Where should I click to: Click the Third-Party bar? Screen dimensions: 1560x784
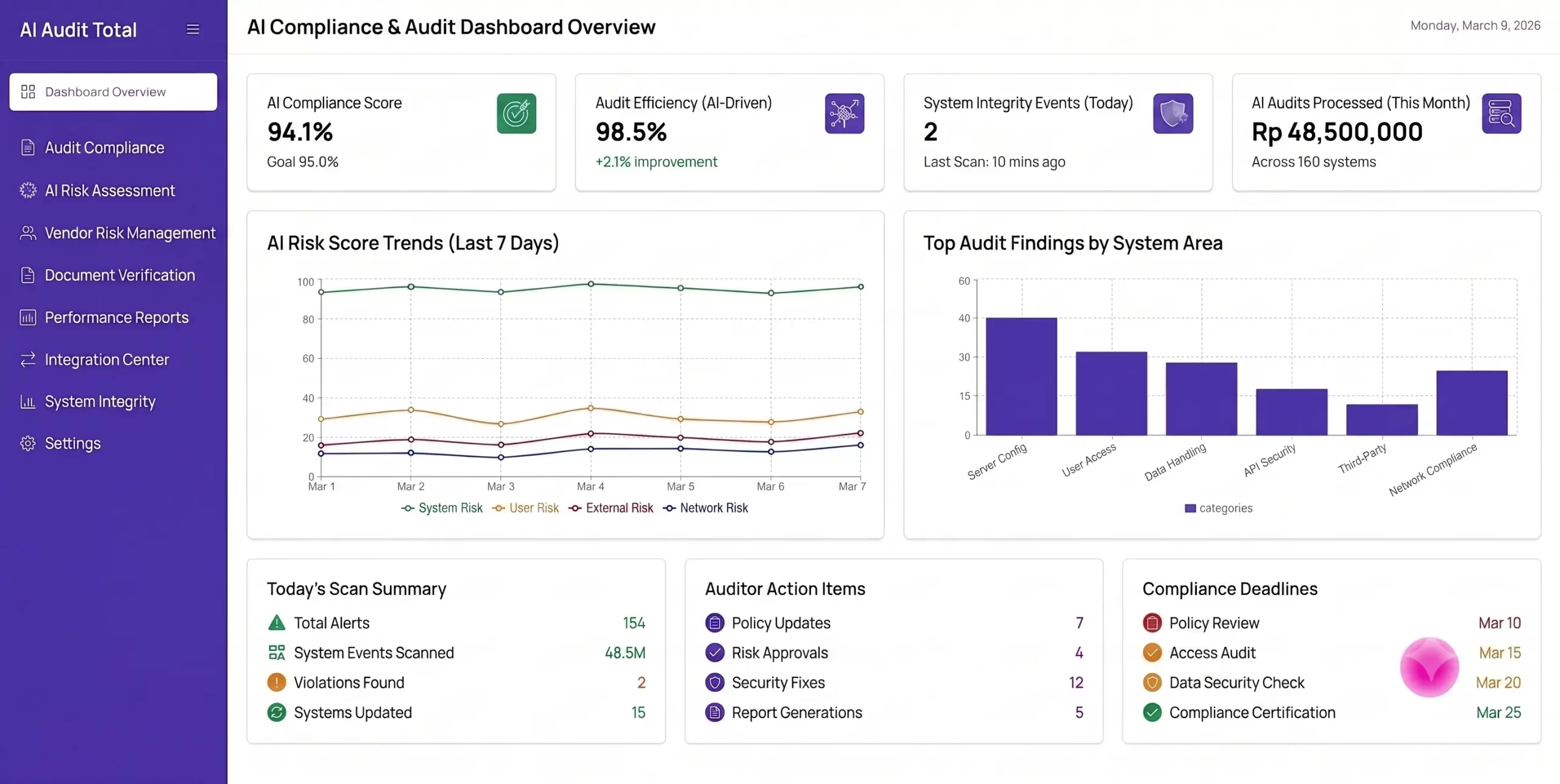1382,420
